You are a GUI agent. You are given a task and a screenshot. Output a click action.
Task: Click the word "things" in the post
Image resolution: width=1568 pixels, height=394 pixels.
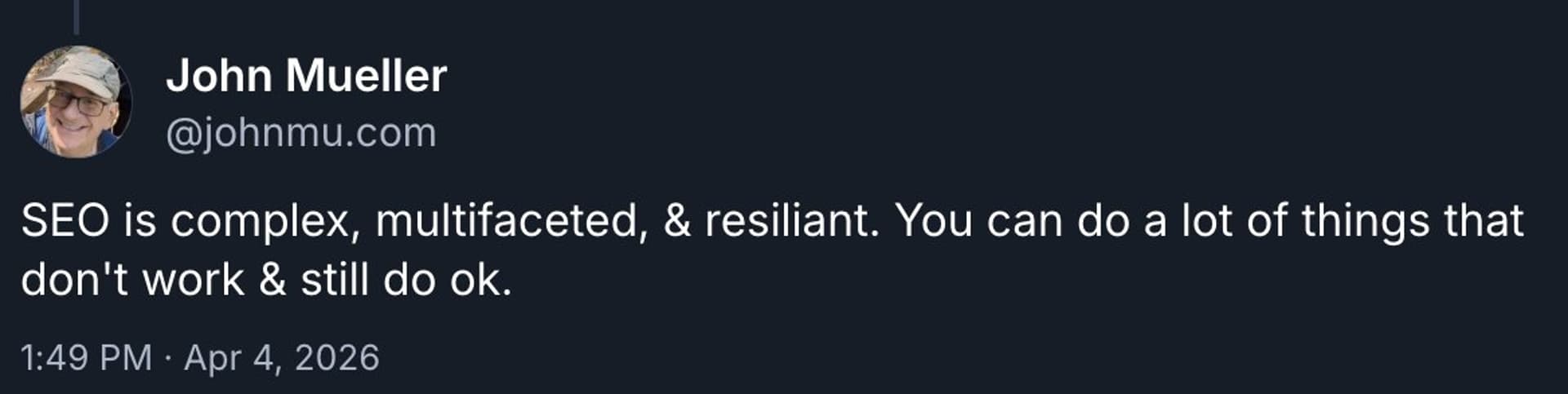[1365, 221]
